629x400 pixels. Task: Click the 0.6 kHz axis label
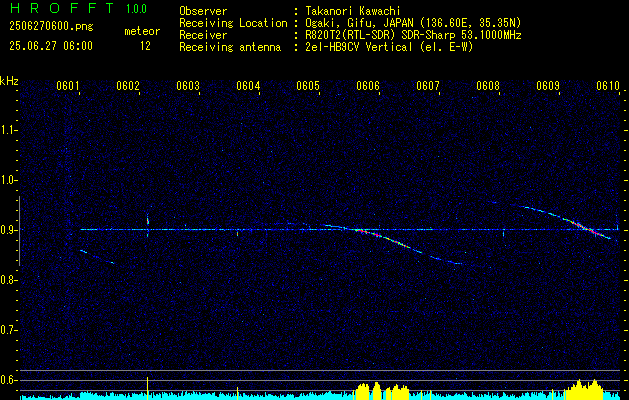(x=7, y=380)
